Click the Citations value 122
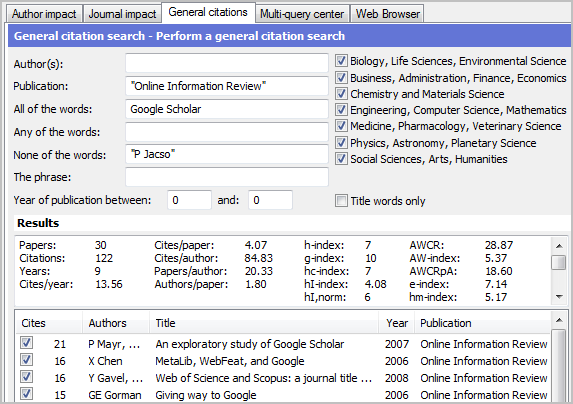Screen dimensions: 573x404 (x=104, y=258)
